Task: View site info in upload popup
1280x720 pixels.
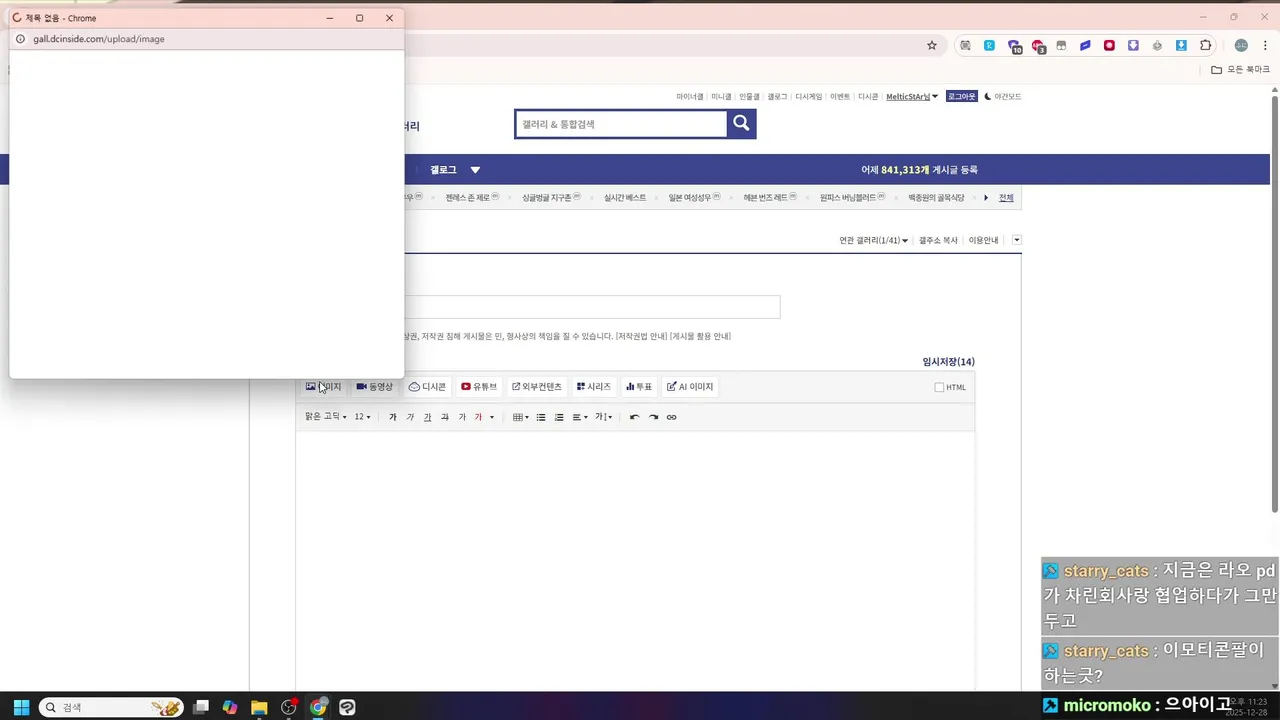Action: click(20, 39)
